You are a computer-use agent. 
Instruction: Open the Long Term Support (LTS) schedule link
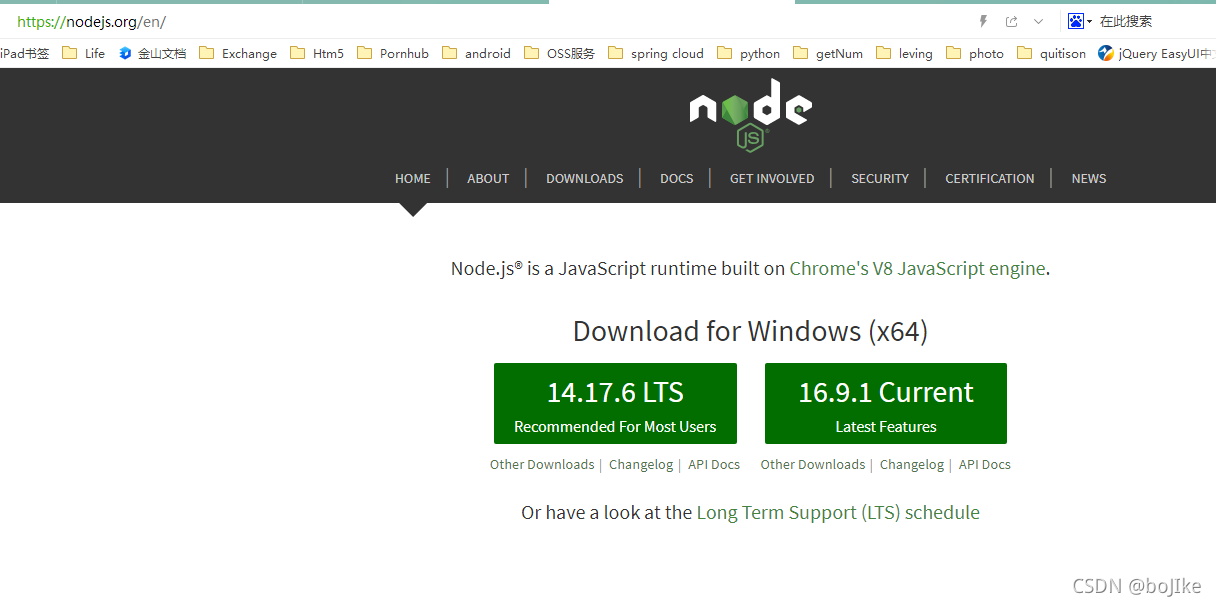click(x=838, y=512)
